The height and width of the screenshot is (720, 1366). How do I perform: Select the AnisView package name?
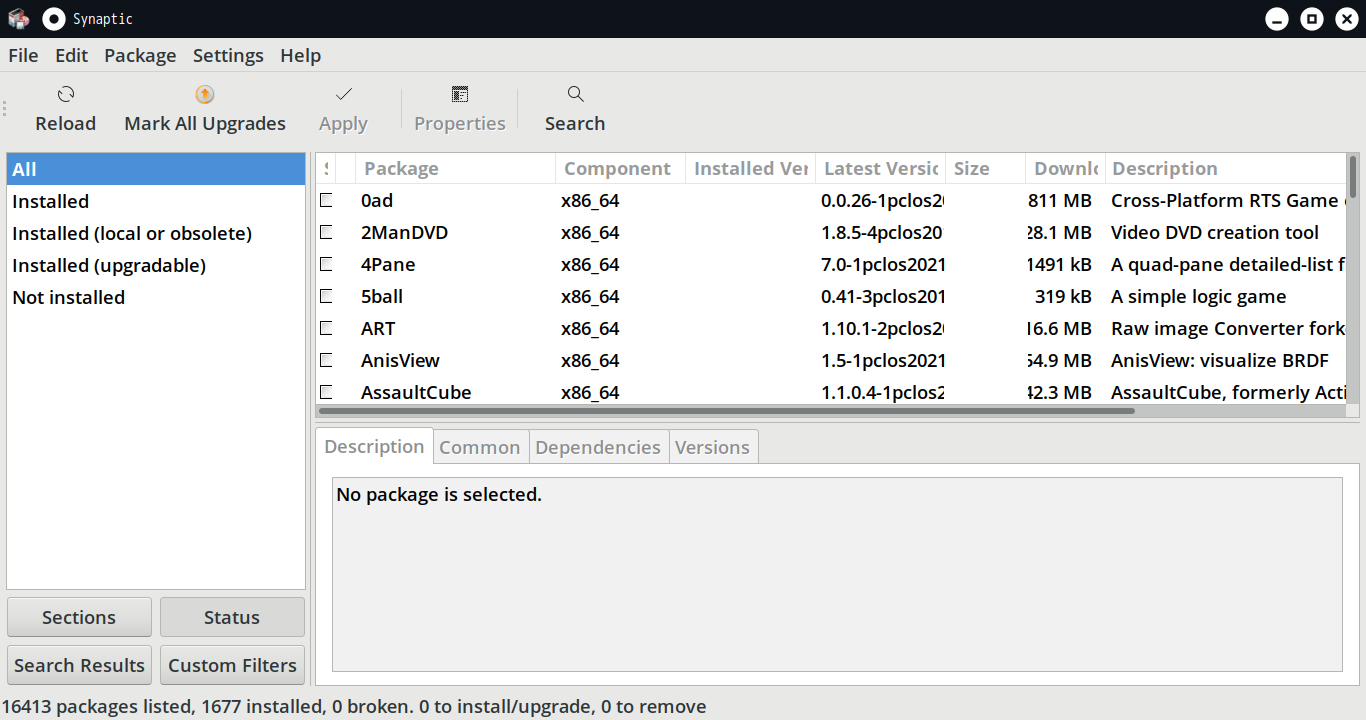point(400,360)
